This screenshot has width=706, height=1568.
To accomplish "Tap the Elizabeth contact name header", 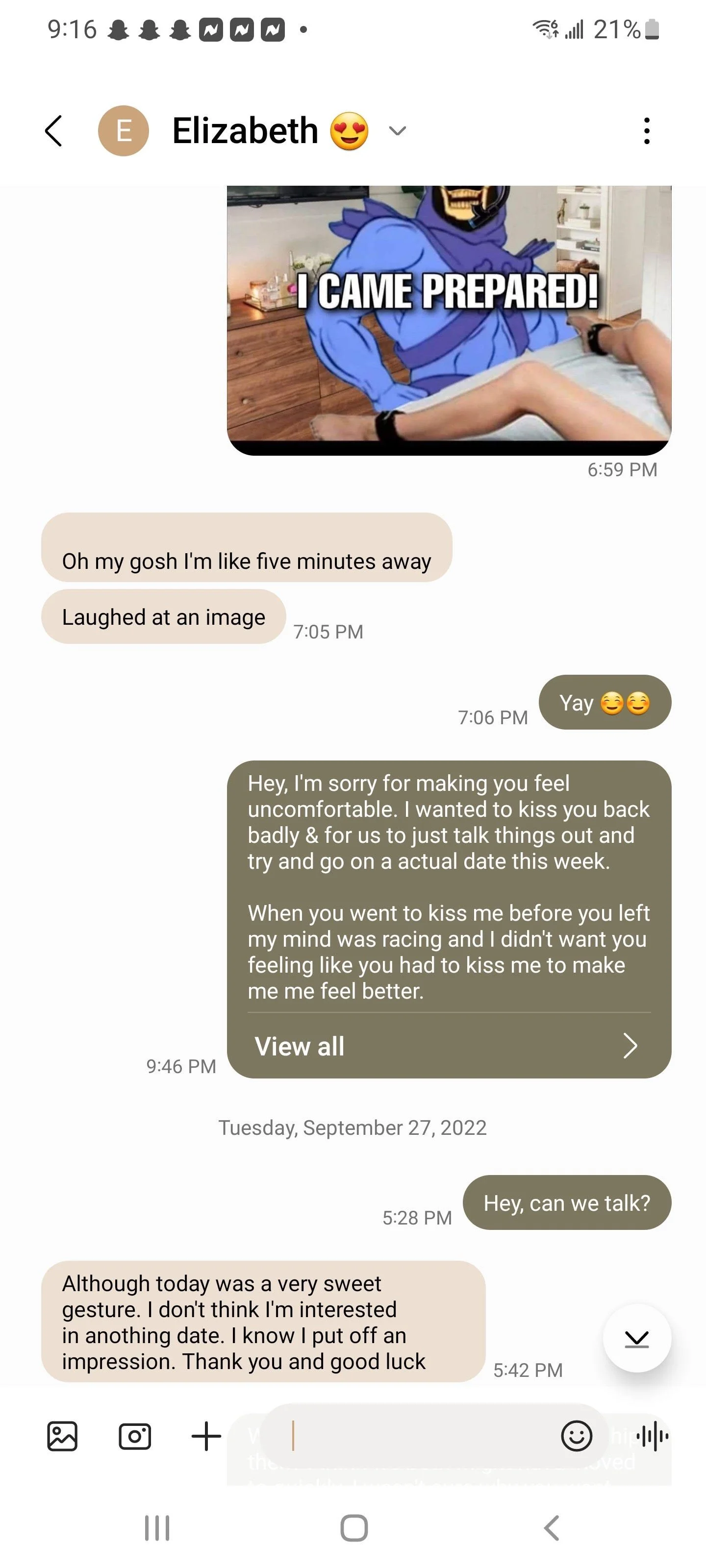I will tap(246, 131).
